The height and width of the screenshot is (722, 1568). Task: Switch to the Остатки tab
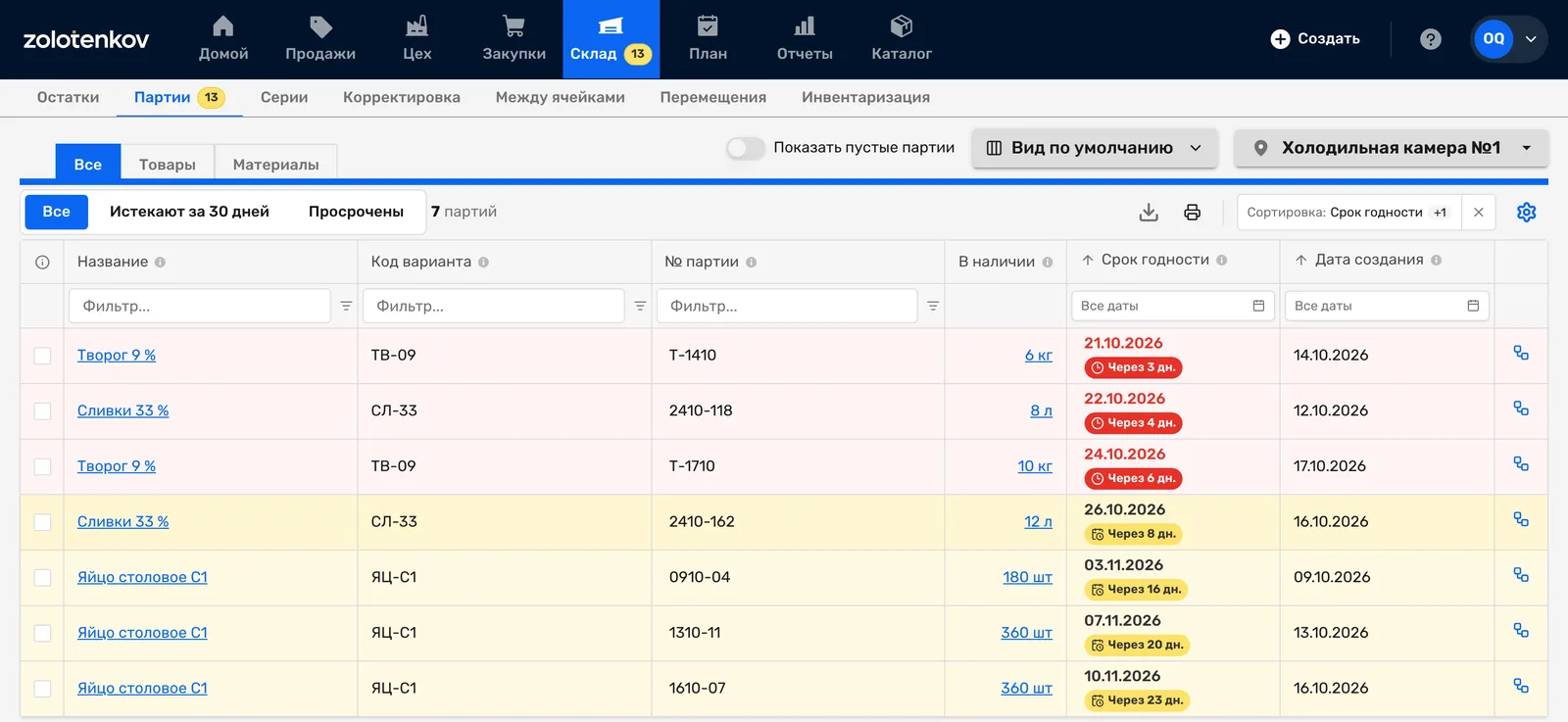pos(68,97)
